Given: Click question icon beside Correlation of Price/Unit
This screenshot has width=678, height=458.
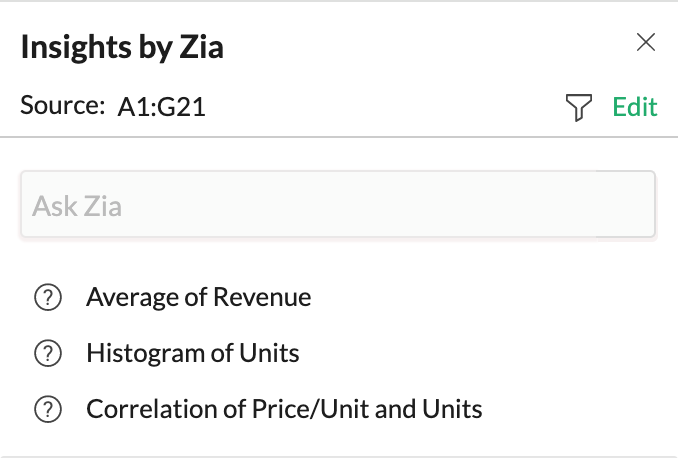Looking at the screenshot, I should pyautogui.click(x=47, y=409).
